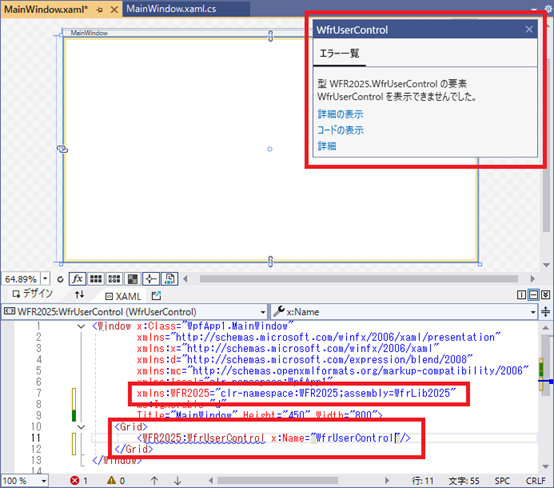This screenshot has height=488, width=554.
Task: Click the bottom margin anchor icon
Action: (270, 261)
